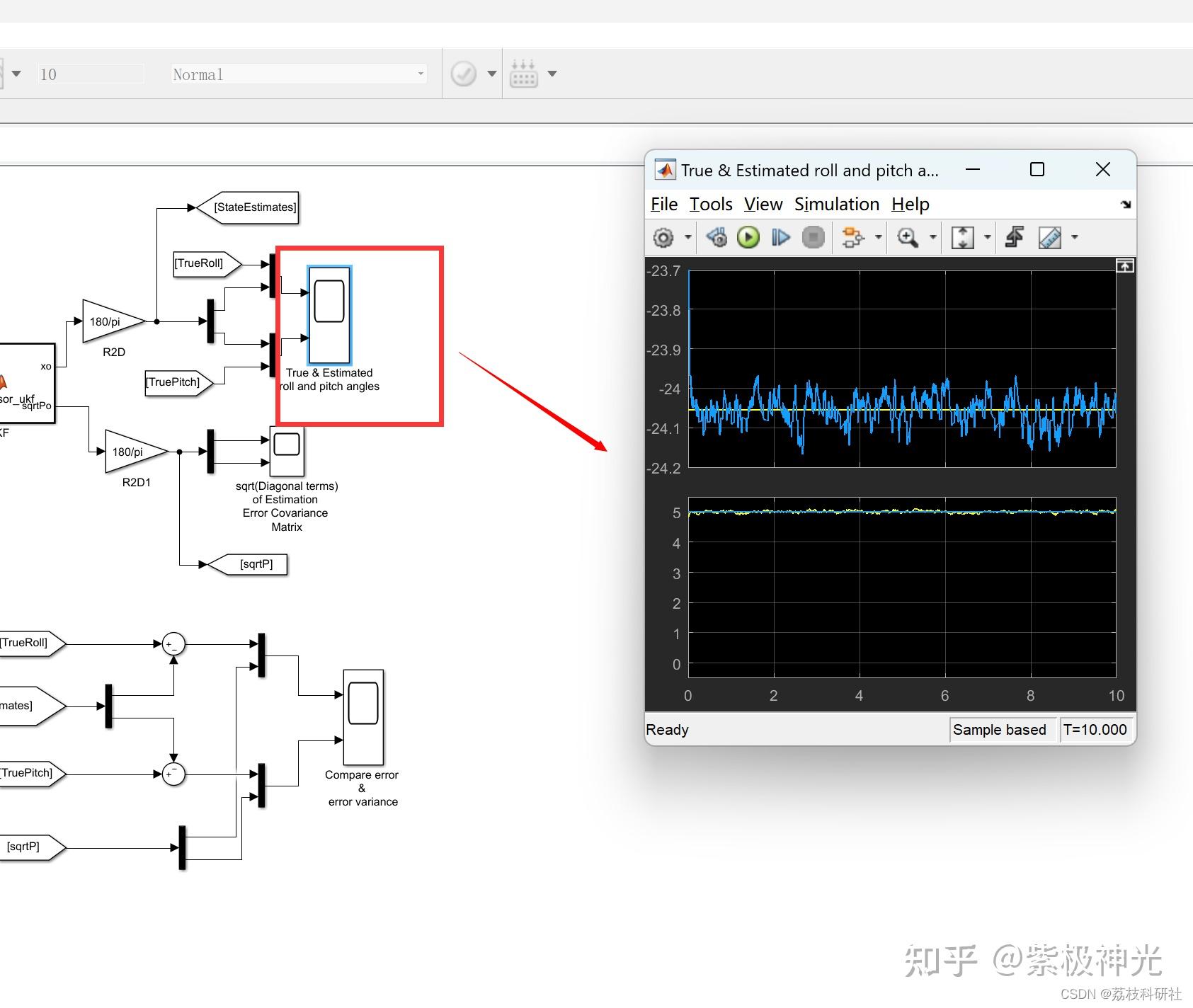Open scope Configuration Properties gear icon
This screenshot has width=1193, height=1008.
(663, 237)
